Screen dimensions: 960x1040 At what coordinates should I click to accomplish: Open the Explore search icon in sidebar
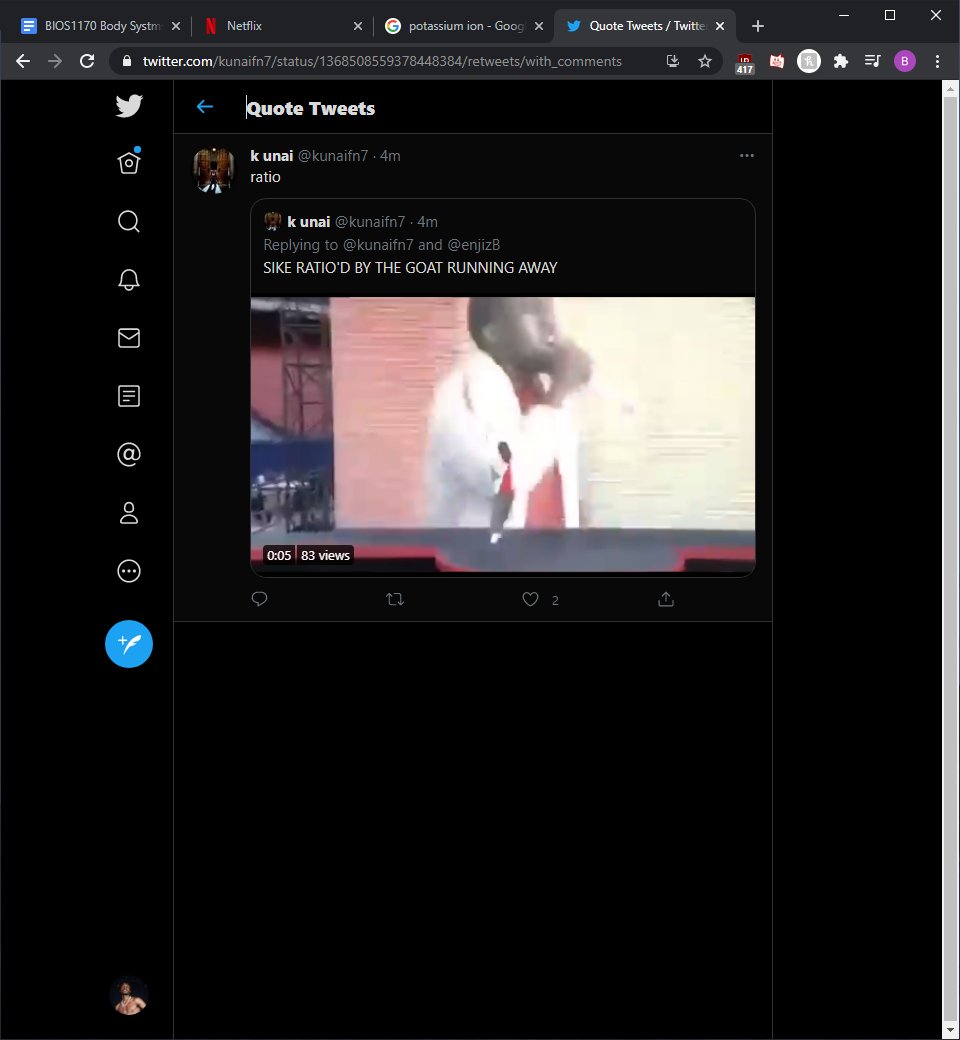129,221
